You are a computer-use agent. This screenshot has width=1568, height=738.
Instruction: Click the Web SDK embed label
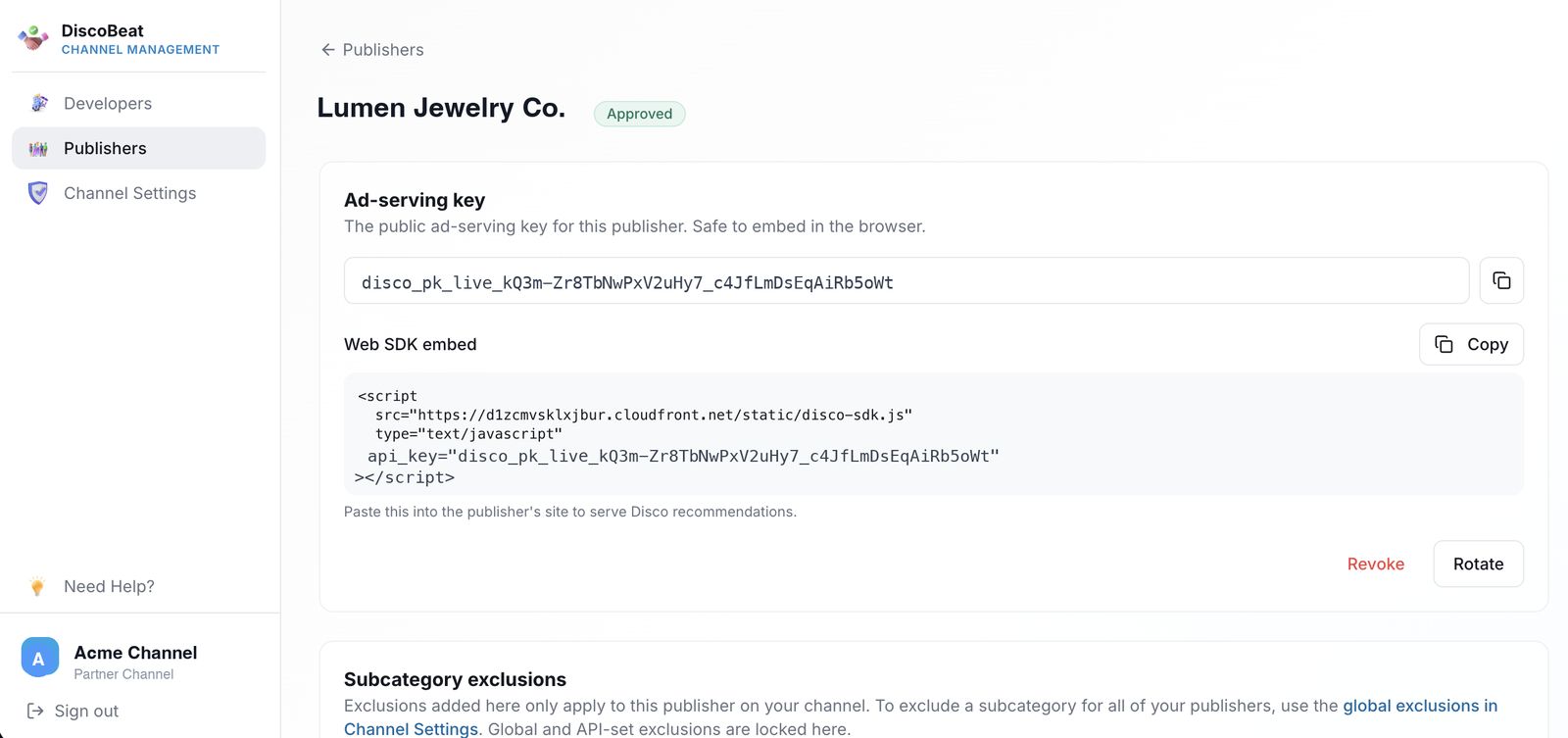(x=410, y=344)
